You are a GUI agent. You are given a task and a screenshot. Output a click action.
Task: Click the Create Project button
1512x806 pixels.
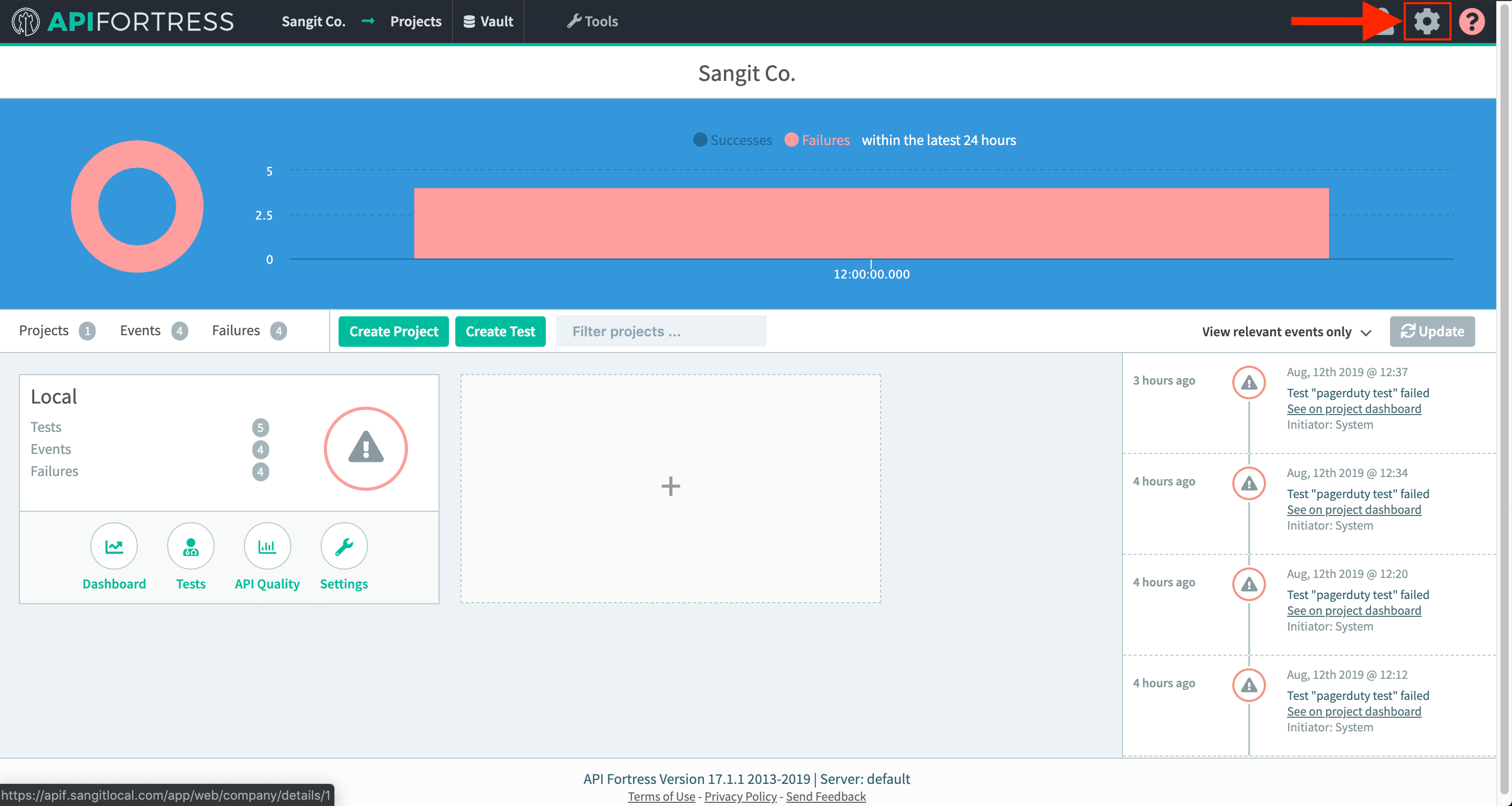pos(394,331)
